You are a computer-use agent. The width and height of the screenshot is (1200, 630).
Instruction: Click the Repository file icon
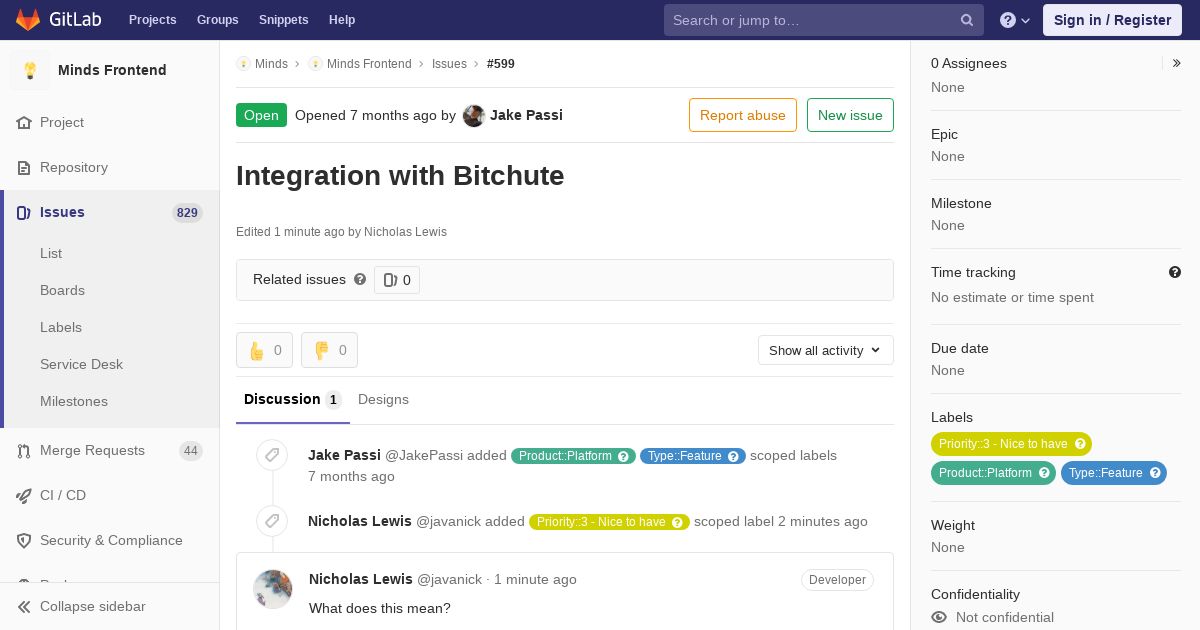24,167
